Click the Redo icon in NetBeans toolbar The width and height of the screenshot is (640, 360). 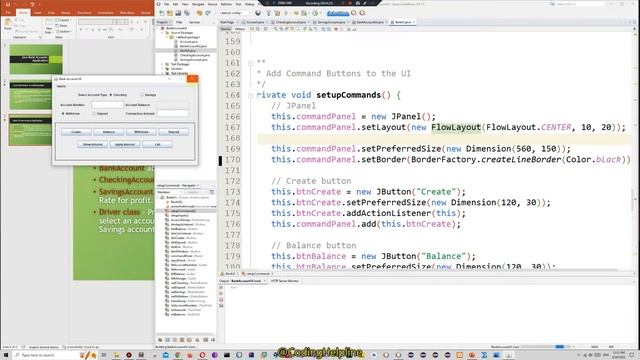pos(208,13)
